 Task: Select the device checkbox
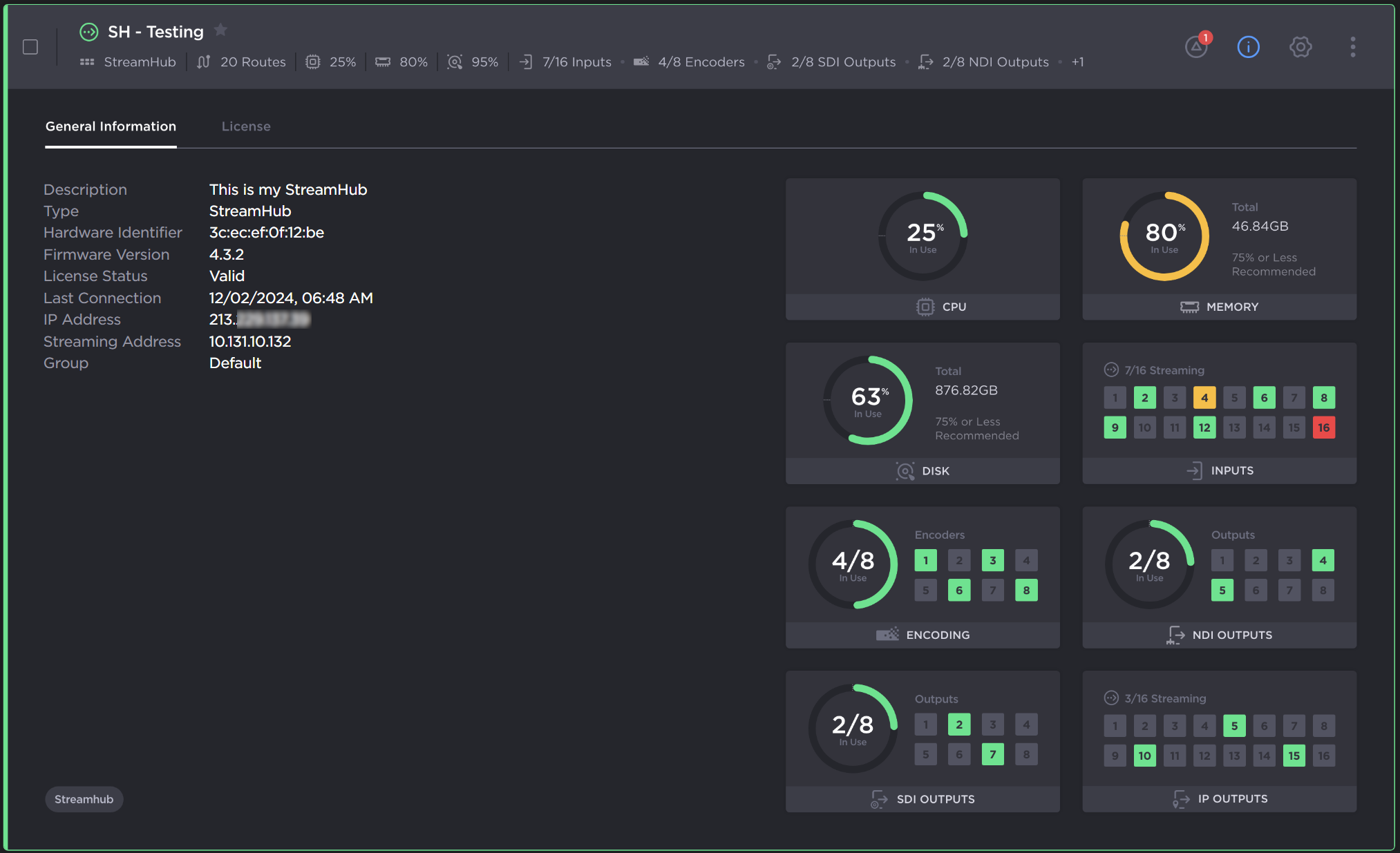click(x=30, y=46)
